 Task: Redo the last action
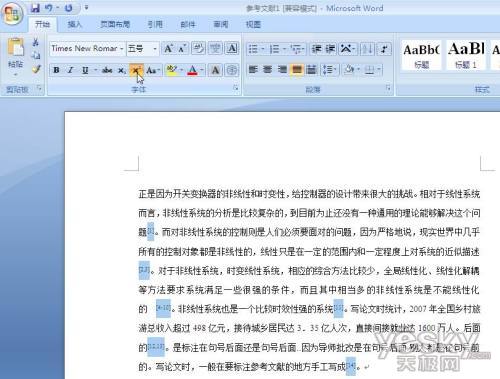pyautogui.click(x=69, y=8)
